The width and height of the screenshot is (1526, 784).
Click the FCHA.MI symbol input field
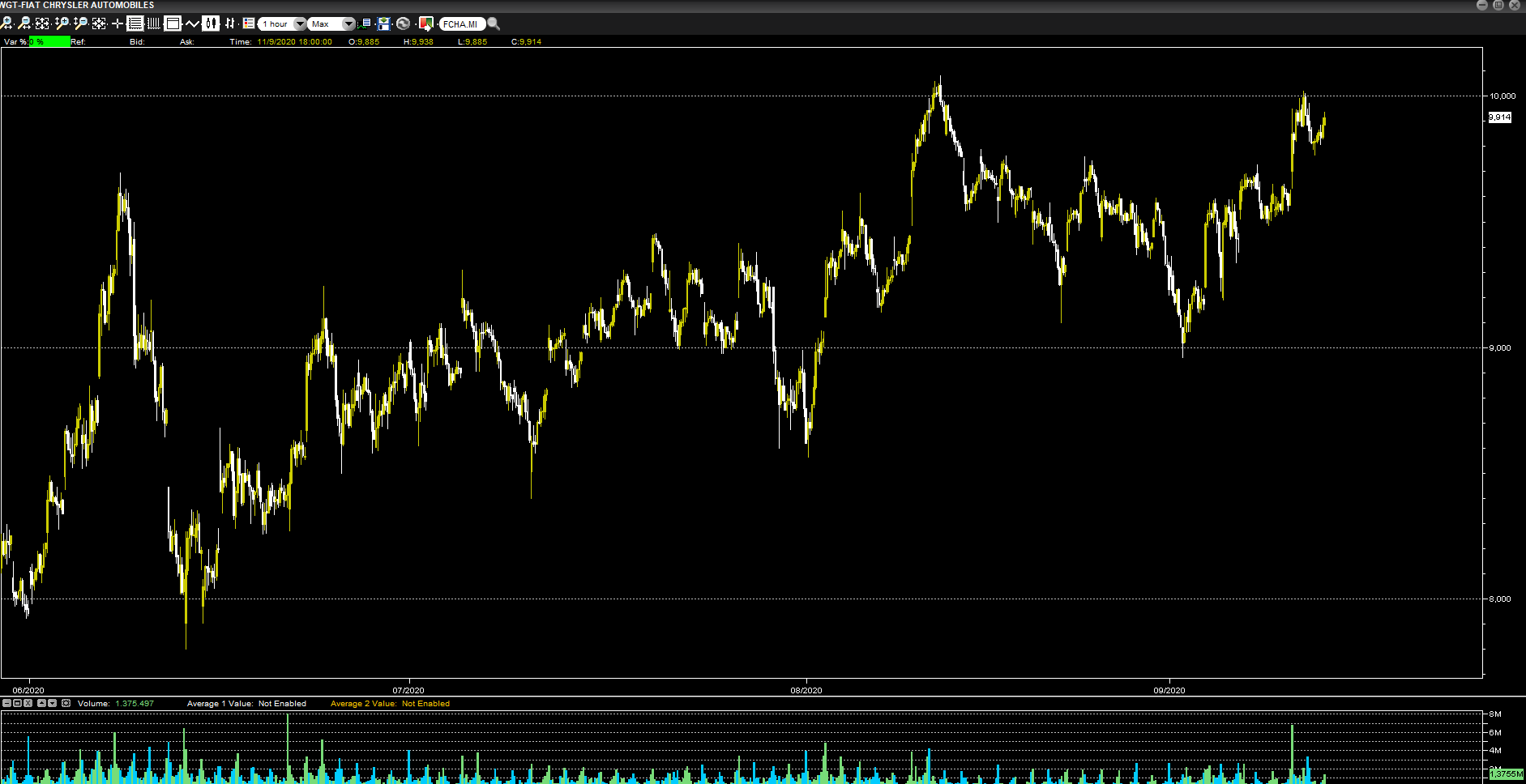point(460,23)
